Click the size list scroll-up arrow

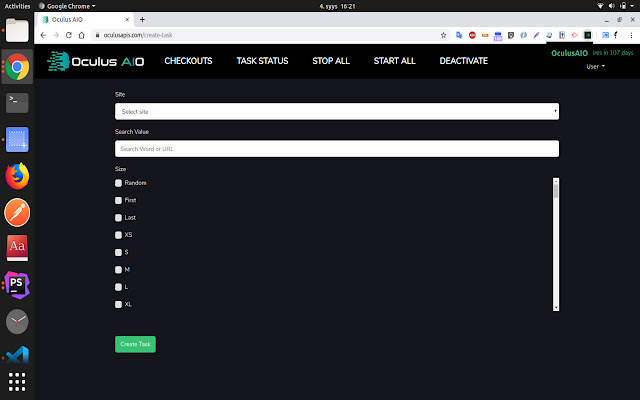pos(556,180)
